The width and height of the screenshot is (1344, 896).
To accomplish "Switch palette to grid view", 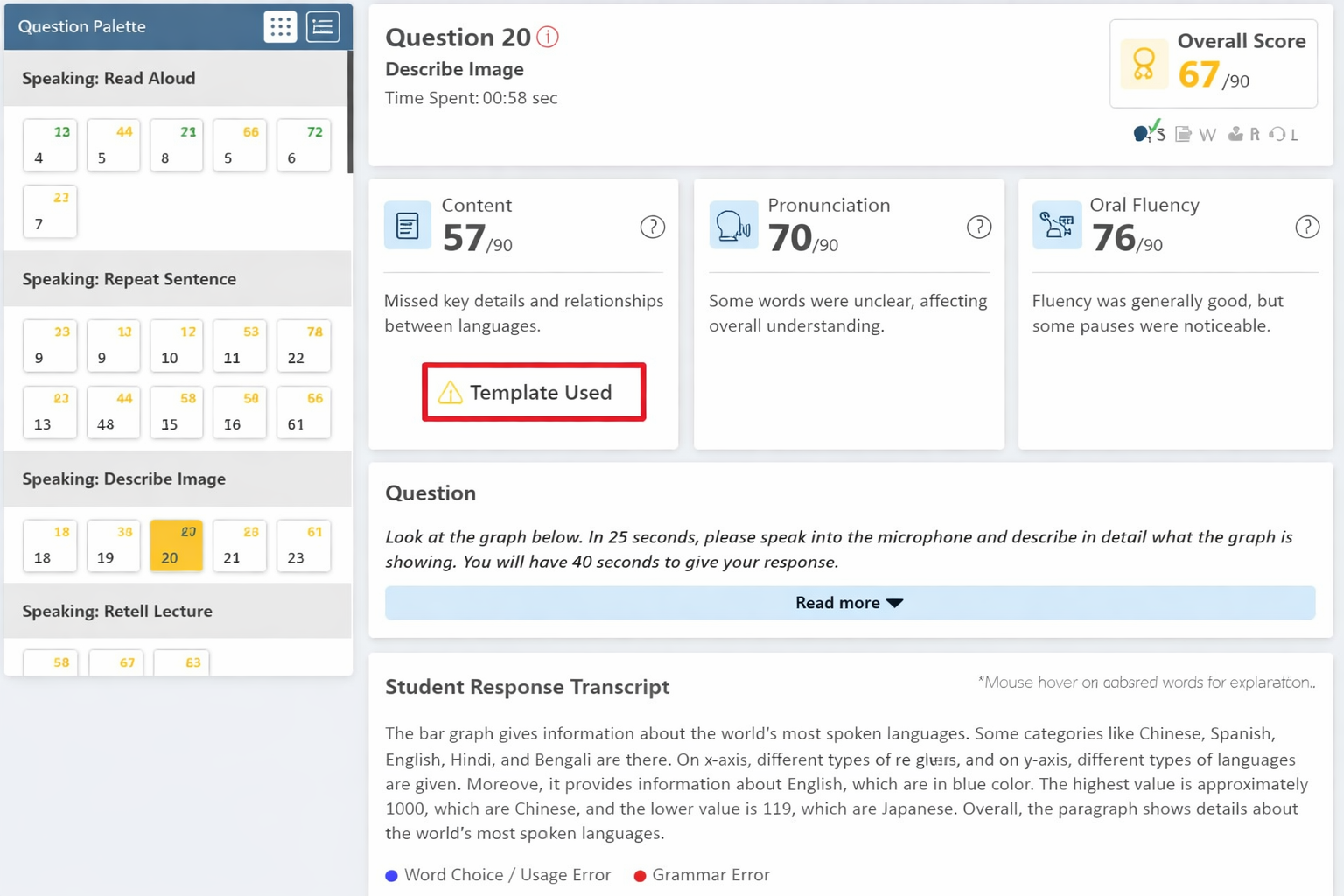I will [x=280, y=27].
